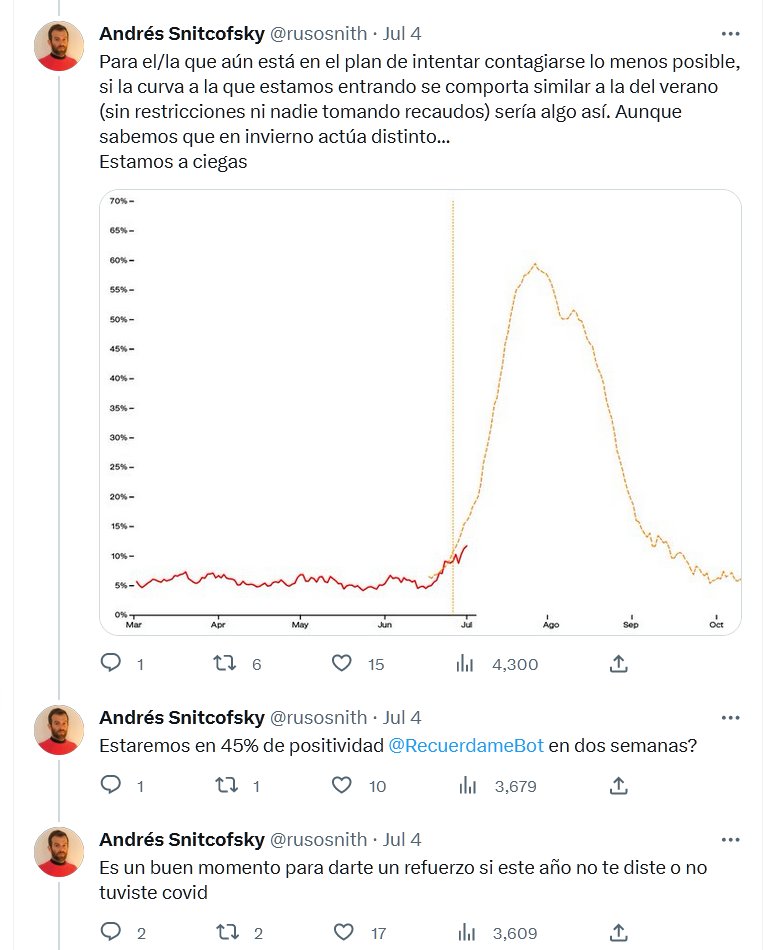Retweet the RecuerdameBot tweet

[x=228, y=786]
